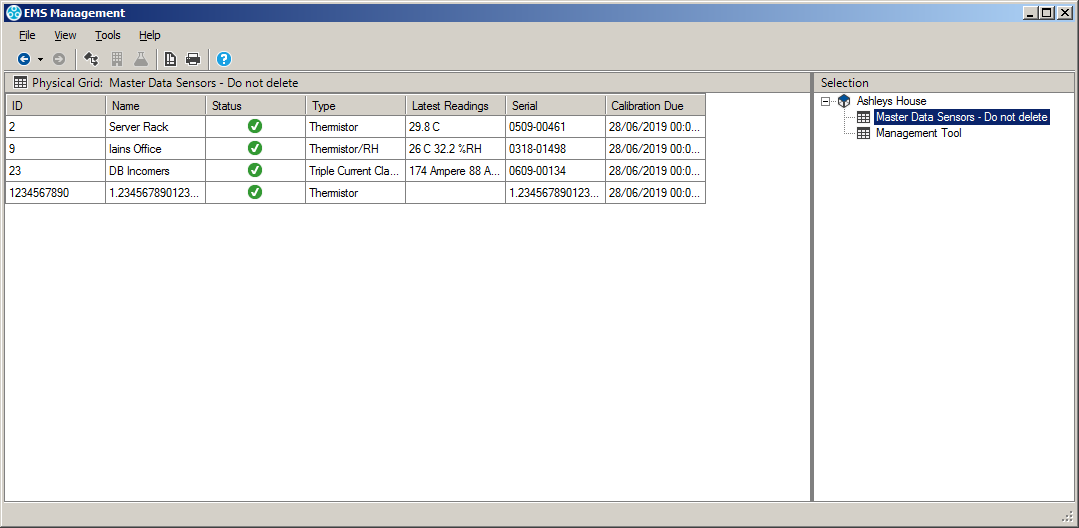This screenshot has width=1079, height=528.
Task: Sort by the ID column header
Action: click(56, 105)
